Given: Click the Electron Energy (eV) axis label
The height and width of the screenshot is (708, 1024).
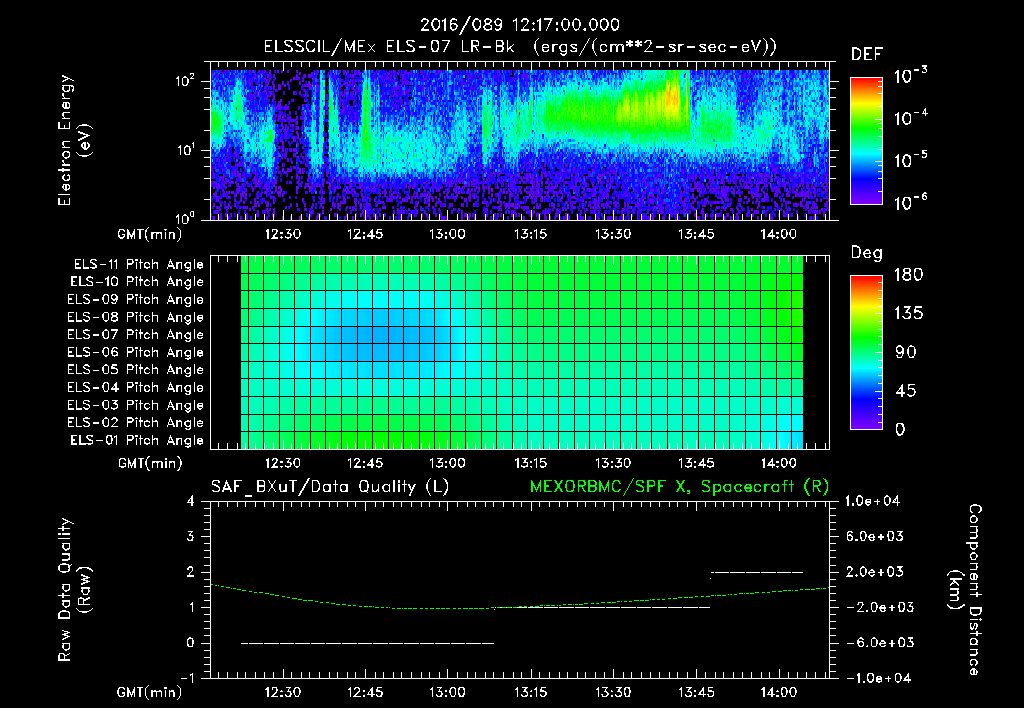Looking at the screenshot, I should tap(74, 140).
